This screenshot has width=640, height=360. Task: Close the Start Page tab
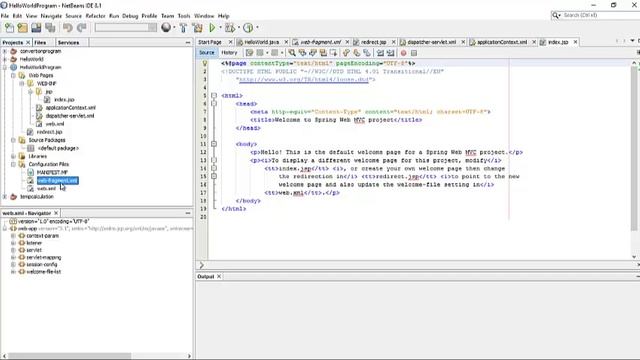(230, 42)
